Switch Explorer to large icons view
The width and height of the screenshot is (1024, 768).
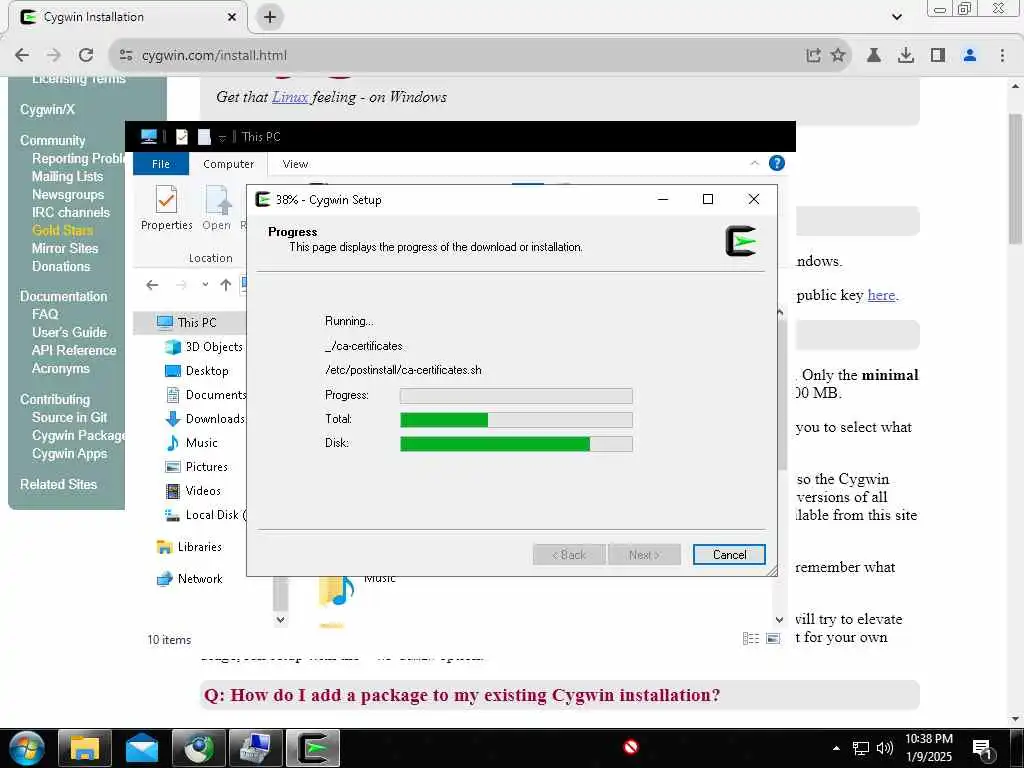point(773,639)
